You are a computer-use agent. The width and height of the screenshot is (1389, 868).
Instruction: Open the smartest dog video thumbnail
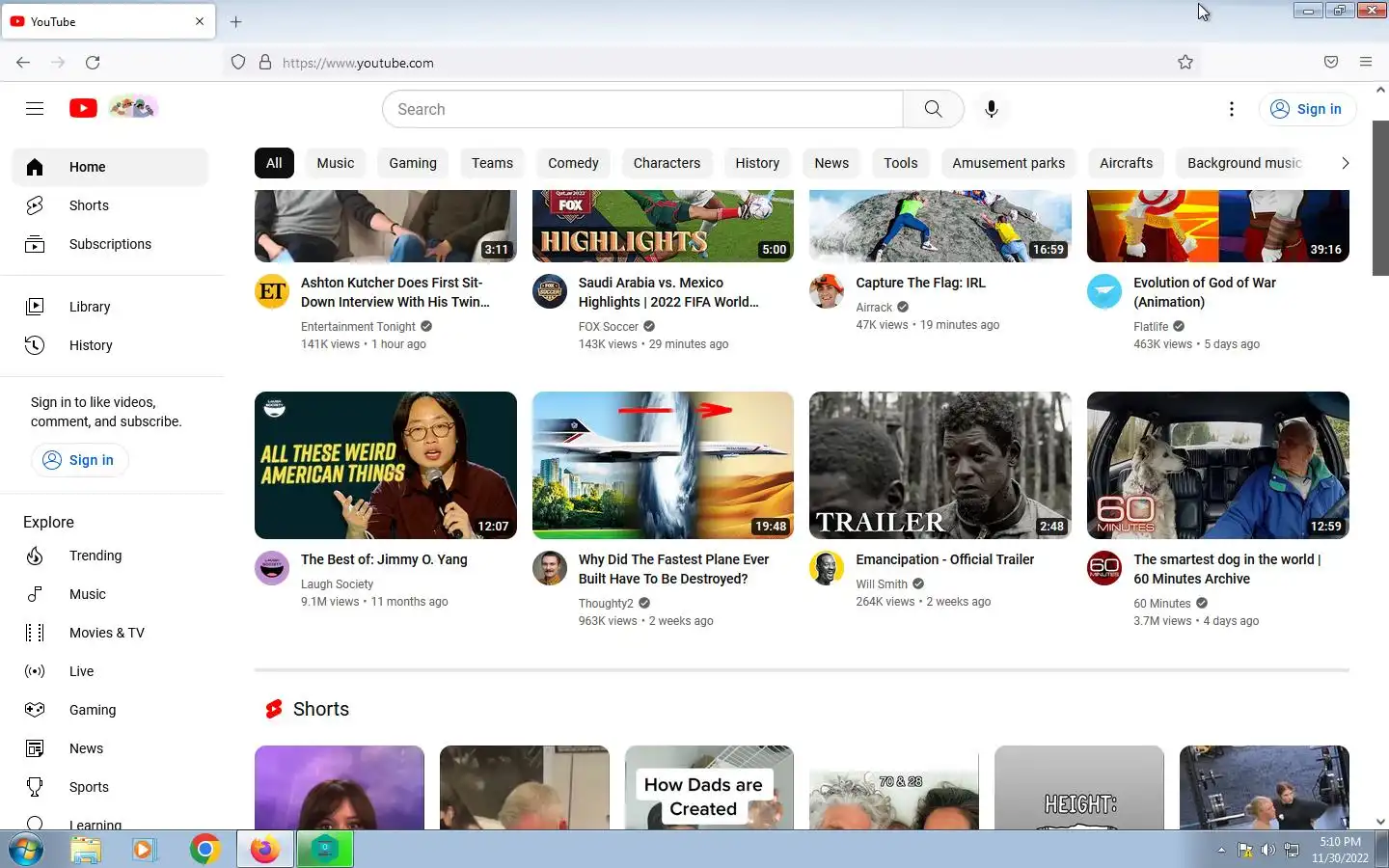[x=1218, y=465]
